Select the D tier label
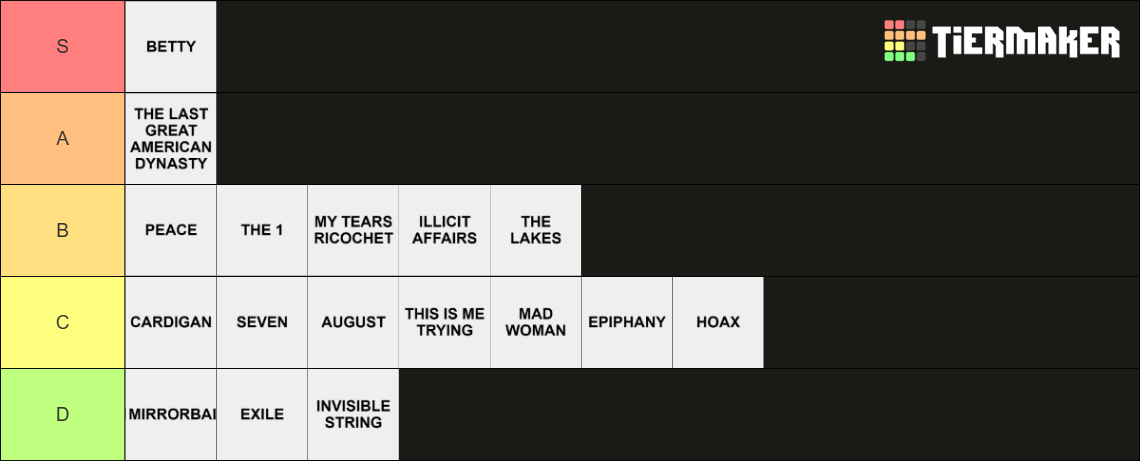The image size is (1140, 461). [x=63, y=414]
